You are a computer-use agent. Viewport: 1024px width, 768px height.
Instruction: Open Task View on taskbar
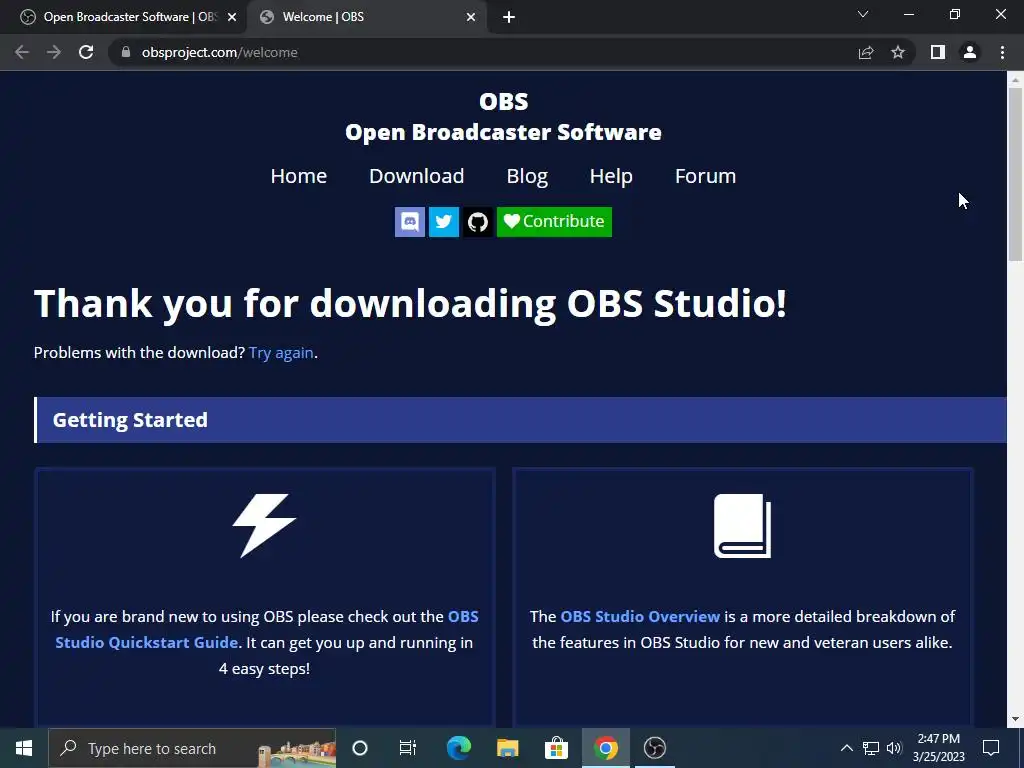(x=408, y=748)
